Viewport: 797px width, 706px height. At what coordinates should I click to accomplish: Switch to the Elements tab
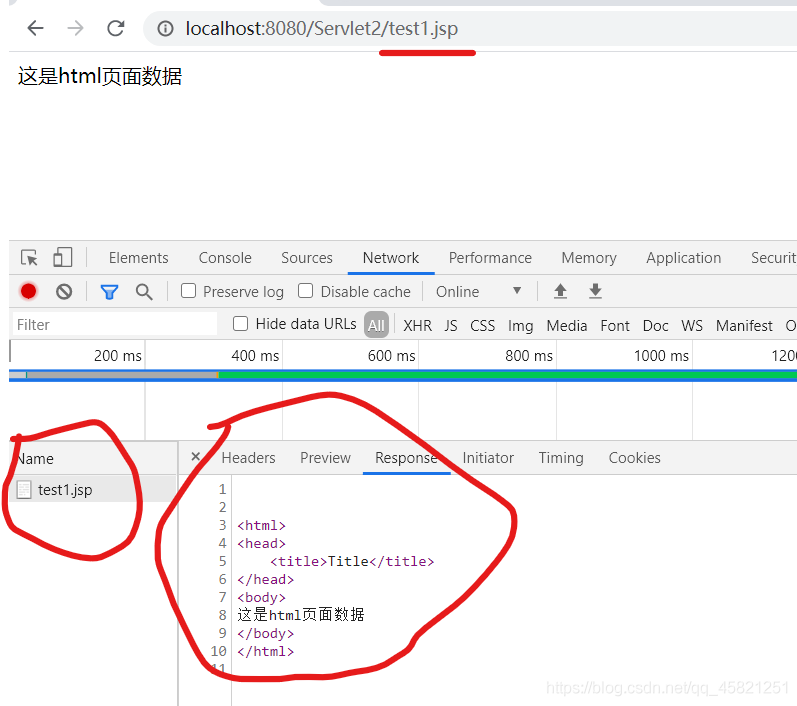click(138, 258)
